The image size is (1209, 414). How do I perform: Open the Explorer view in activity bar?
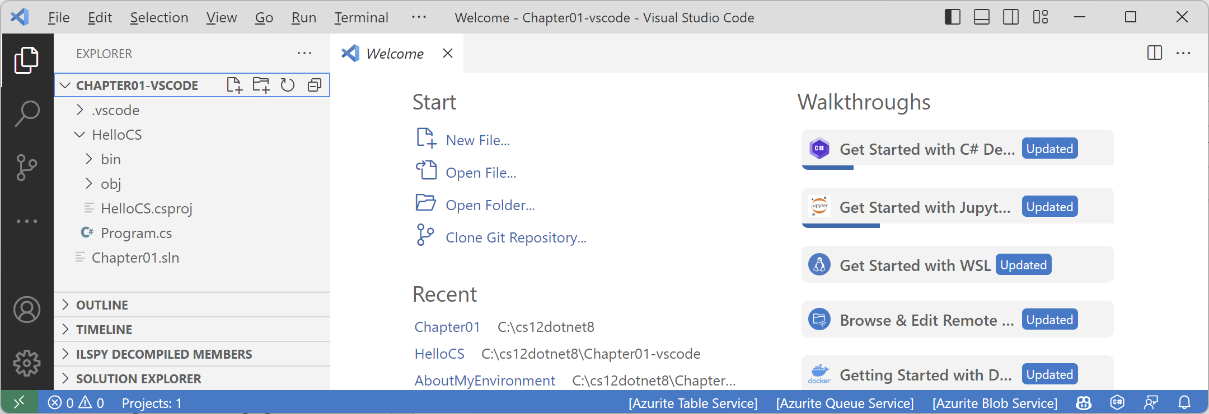(x=27, y=61)
